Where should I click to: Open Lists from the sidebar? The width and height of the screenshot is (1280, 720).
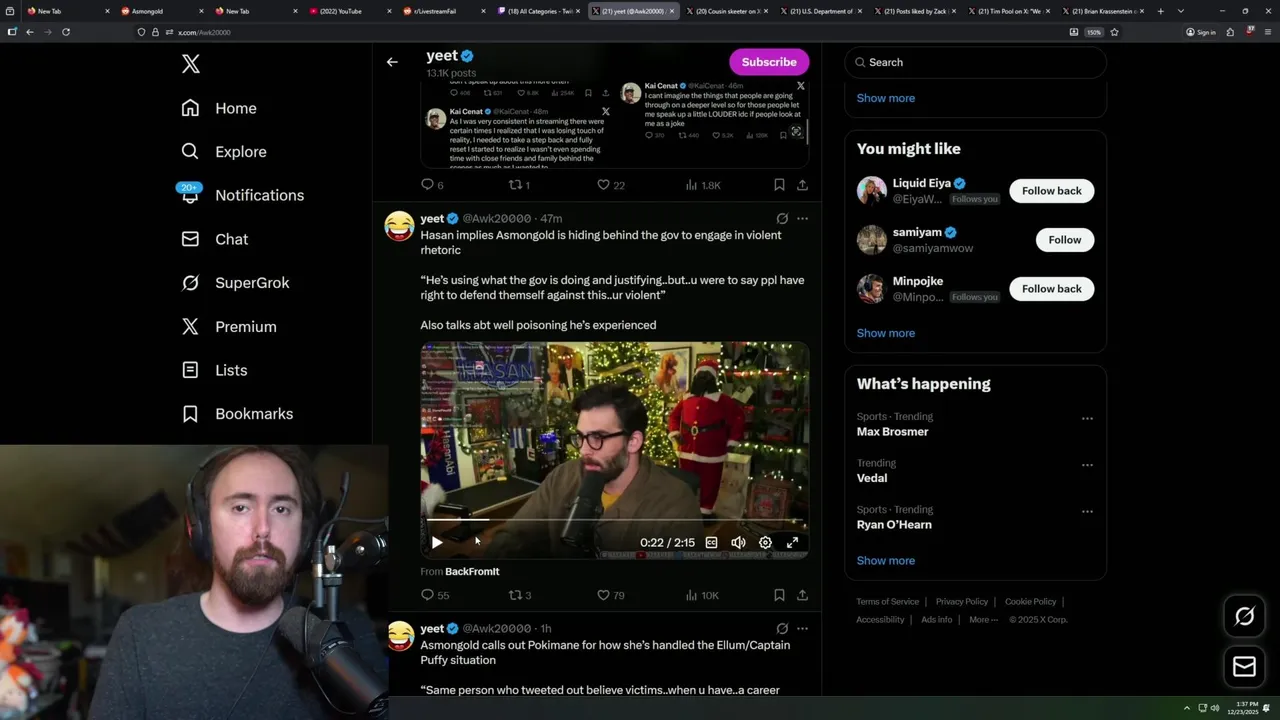(214, 370)
